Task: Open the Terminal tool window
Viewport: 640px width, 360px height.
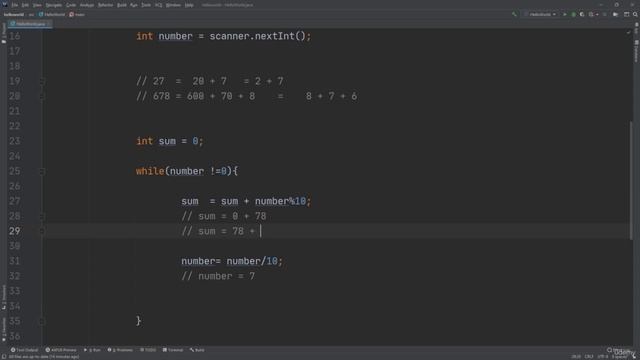Action: click(173, 350)
